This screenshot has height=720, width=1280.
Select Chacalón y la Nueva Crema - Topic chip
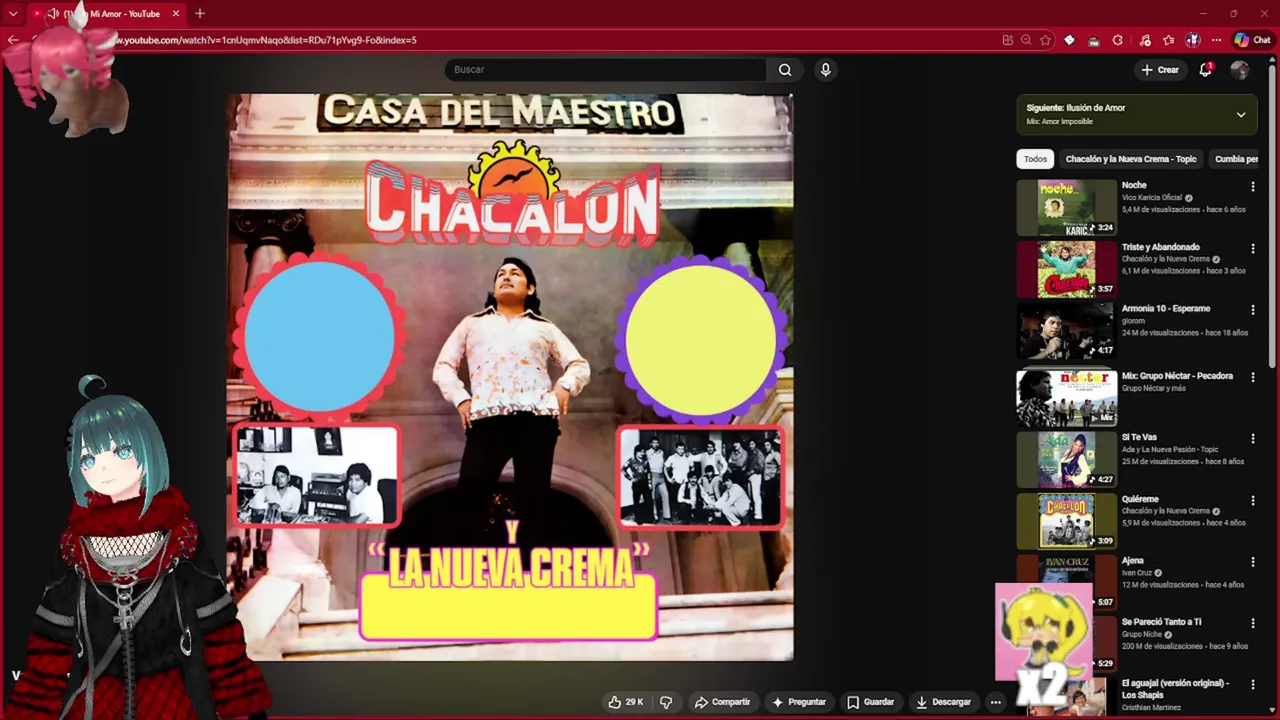pyautogui.click(x=1131, y=159)
